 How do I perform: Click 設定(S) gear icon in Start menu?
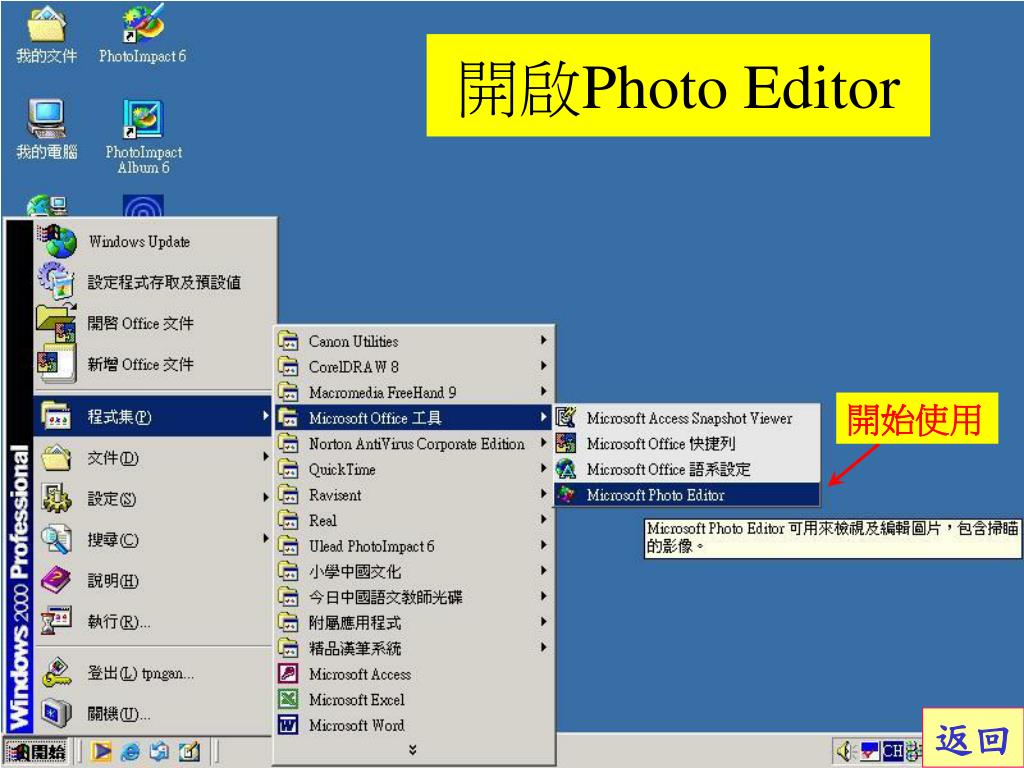pyautogui.click(x=56, y=498)
